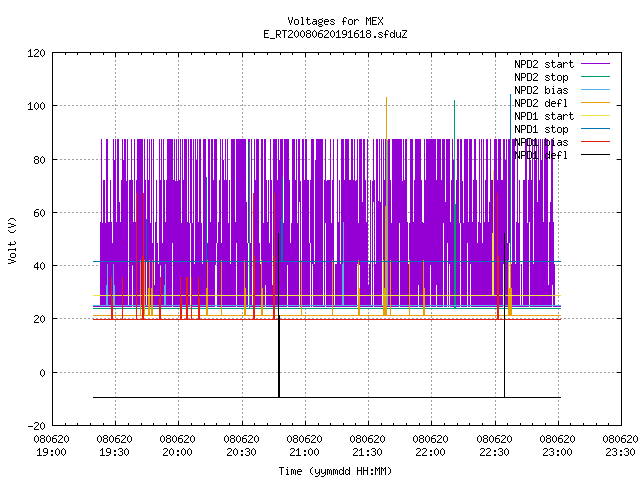Image resolution: width=640 pixels, height=480 pixels.
Task: Click the green NPD2 stop legend line
Action: (x=595, y=76)
